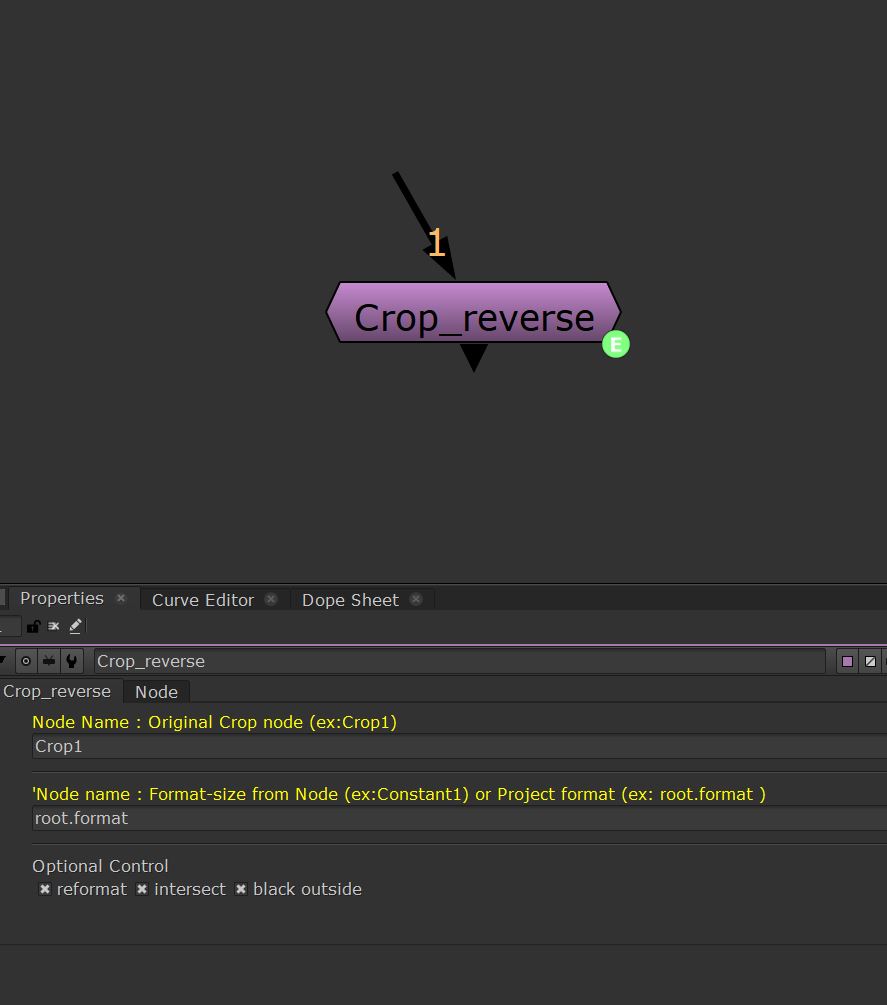Click the green E expression indicator
The height and width of the screenshot is (1005, 887).
[x=616, y=345]
